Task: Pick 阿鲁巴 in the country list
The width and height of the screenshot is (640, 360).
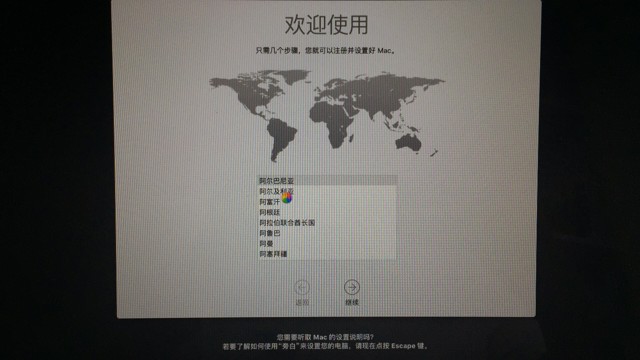Action: (327, 233)
